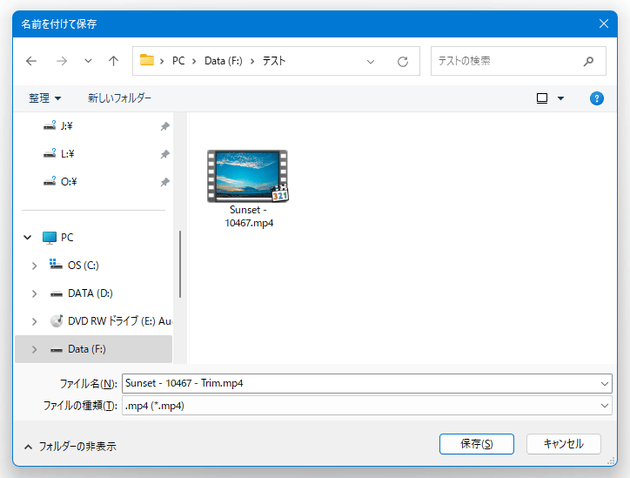Select テスト in the address breadcrumb

tap(274, 61)
